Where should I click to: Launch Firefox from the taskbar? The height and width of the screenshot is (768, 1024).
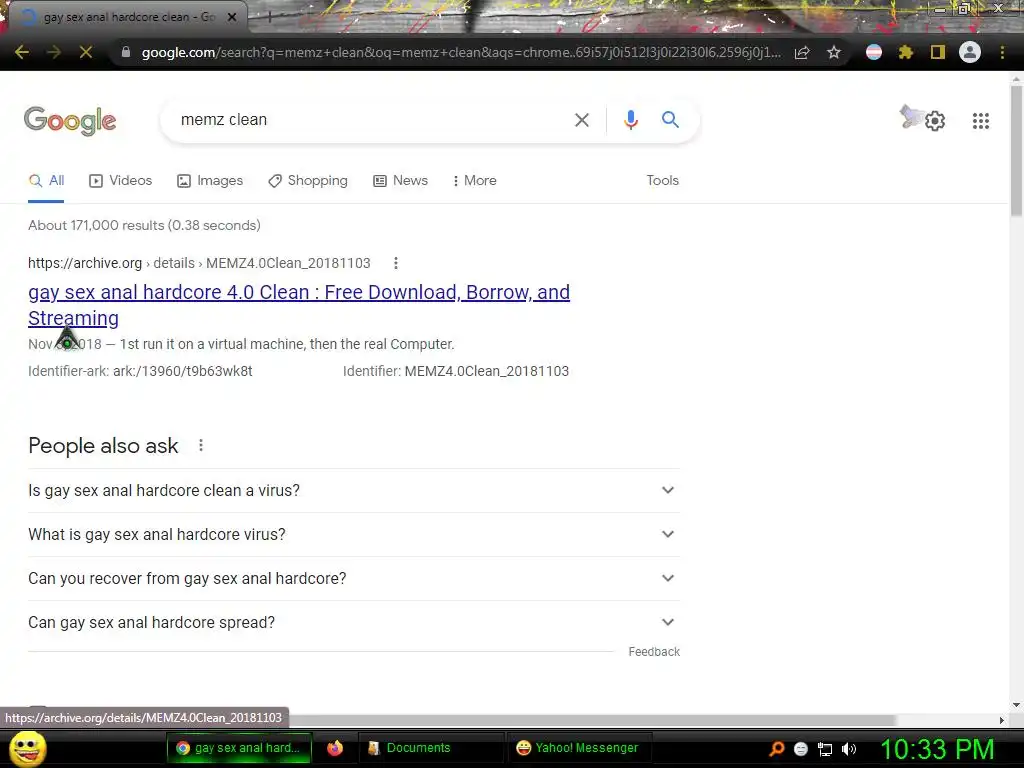(335, 748)
